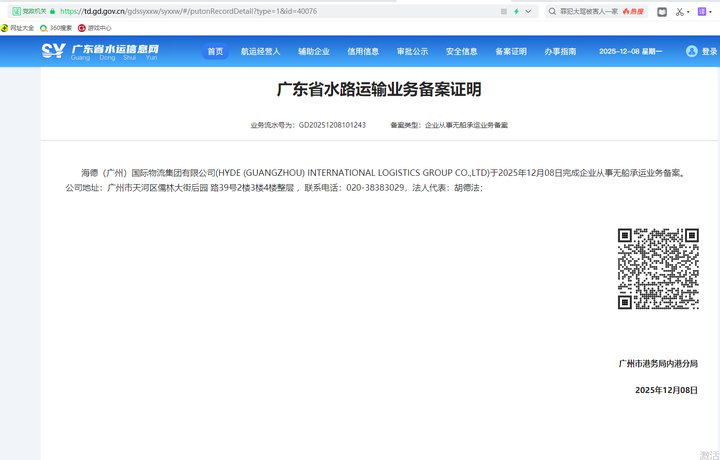This screenshot has width=720, height=460.
Task: Open the 网址大全 bookmark
Action: click(x=18, y=27)
